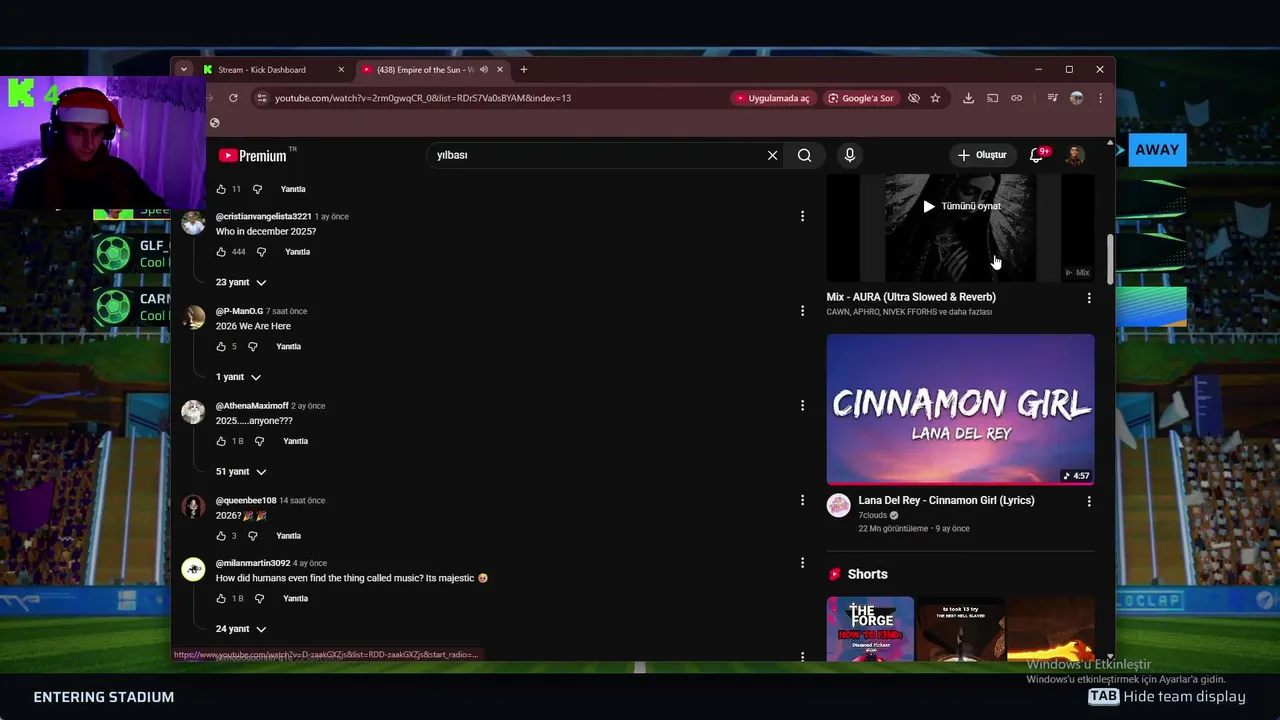Image resolution: width=1280 pixels, height=720 pixels.
Task: Mute audio on Empire of the Sun tab
Action: click(x=484, y=70)
